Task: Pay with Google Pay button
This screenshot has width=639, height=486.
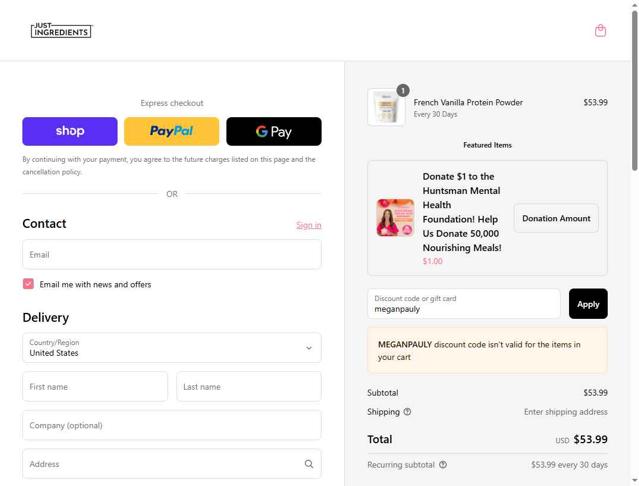Action: click(274, 131)
